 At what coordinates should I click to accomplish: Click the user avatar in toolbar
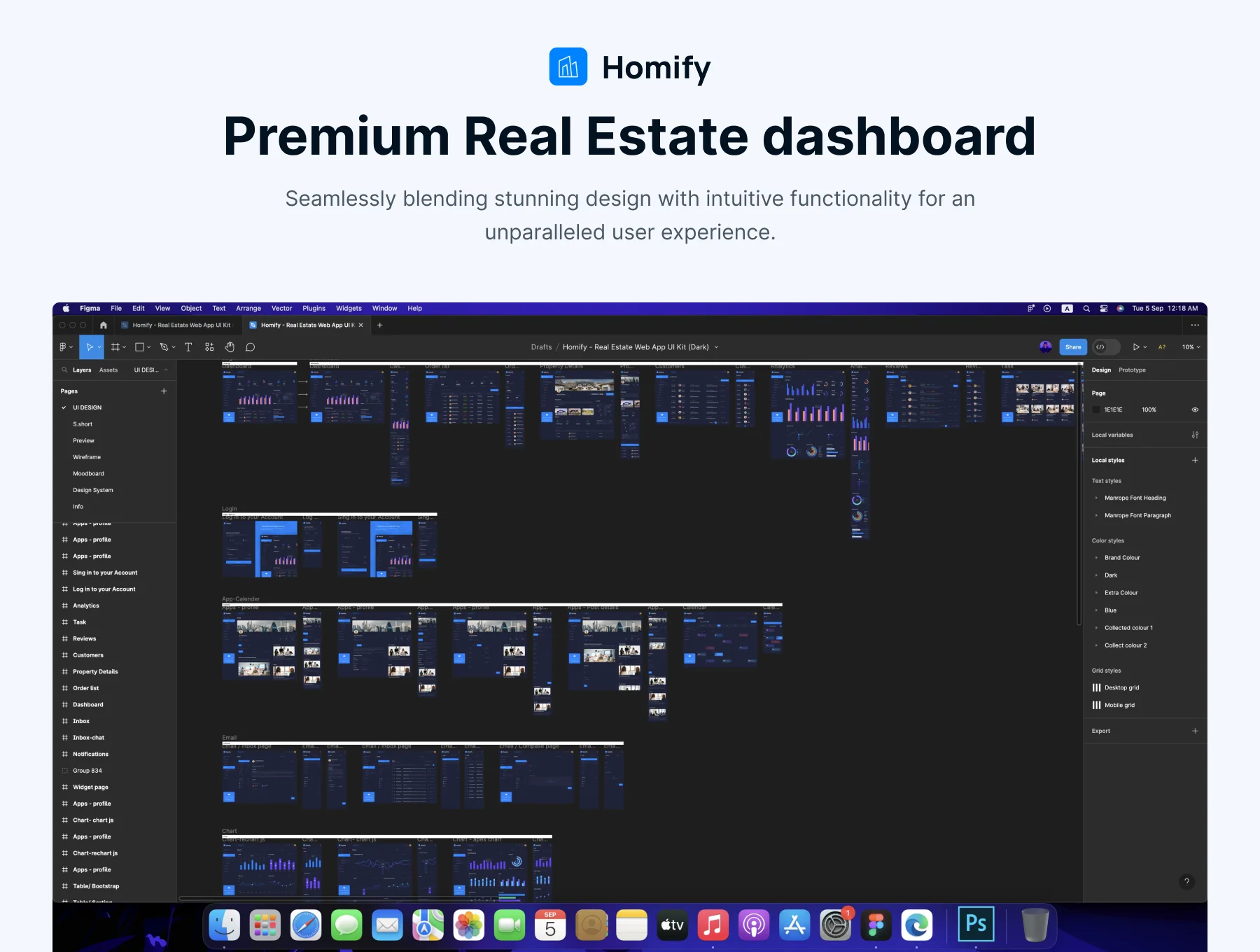point(1045,346)
